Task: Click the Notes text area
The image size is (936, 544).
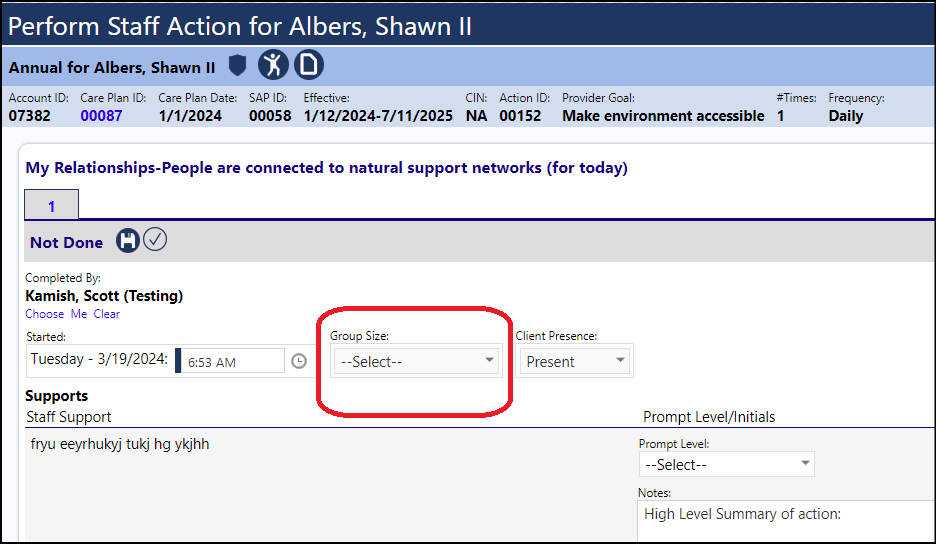Action: pos(787,522)
